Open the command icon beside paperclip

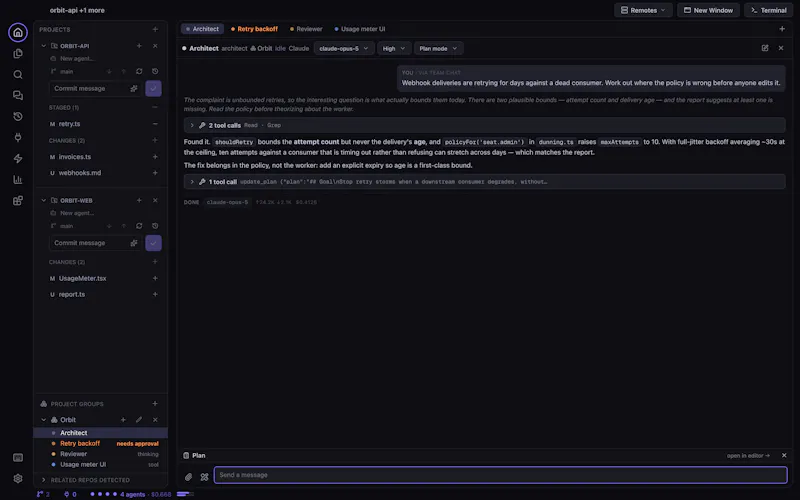pos(204,477)
